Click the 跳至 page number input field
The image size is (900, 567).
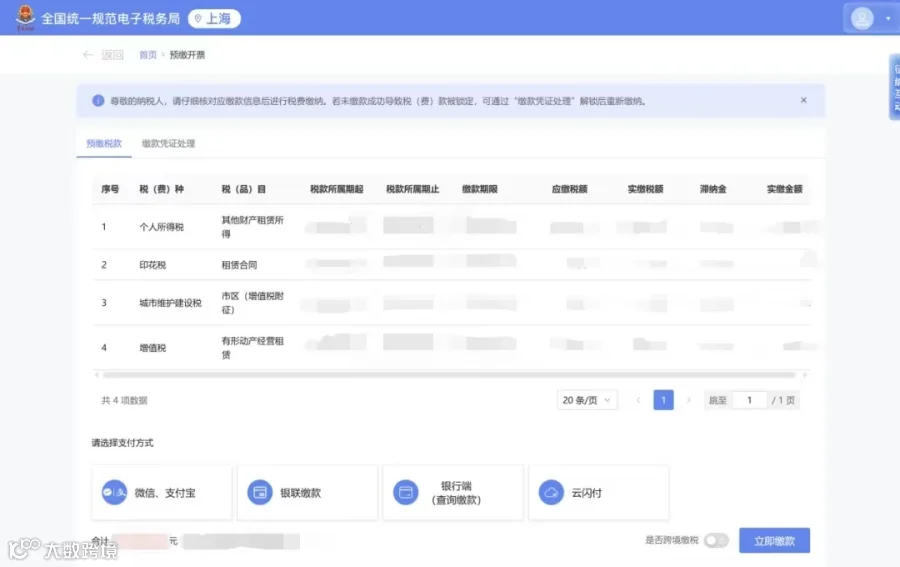point(750,400)
